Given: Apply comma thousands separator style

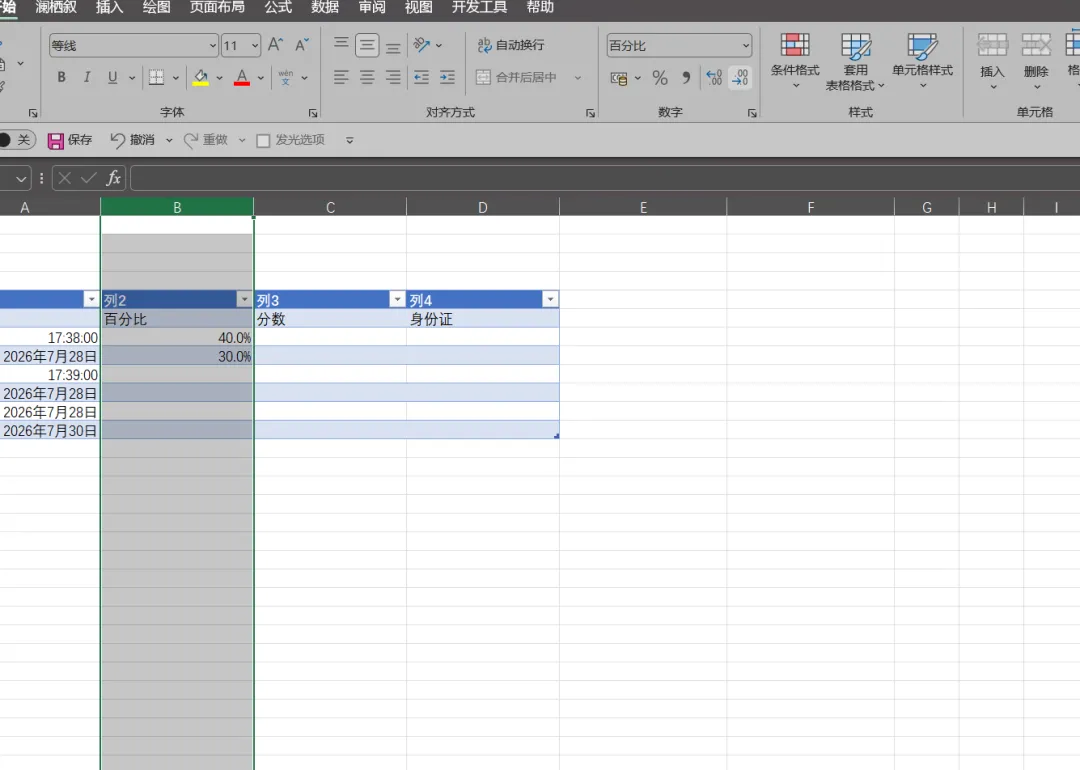Looking at the screenshot, I should point(686,78).
